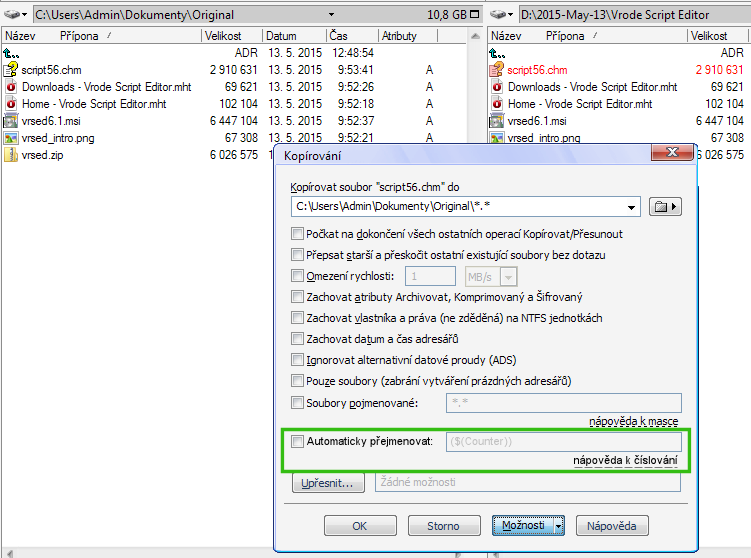Enable the Automaticky přejmenovat checkbox

pyautogui.click(x=297, y=441)
